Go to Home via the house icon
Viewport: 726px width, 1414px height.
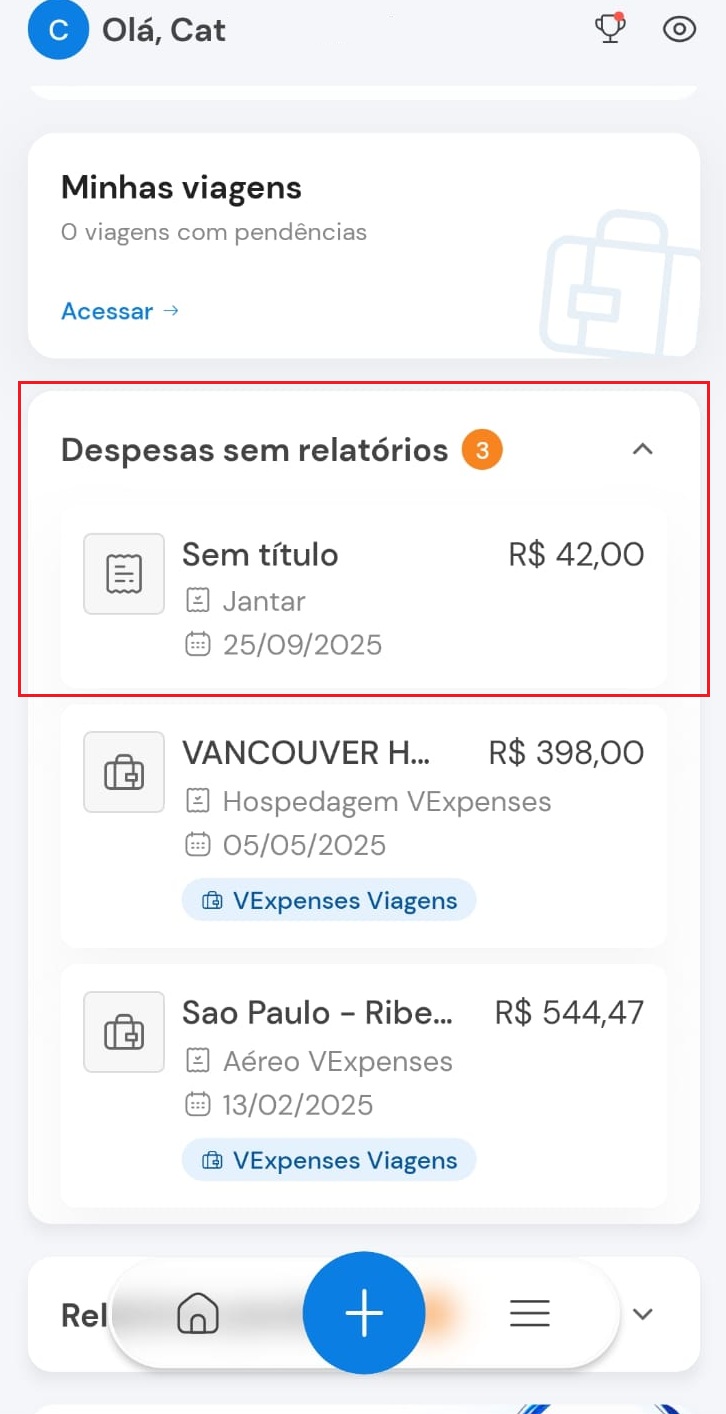[198, 1313]
